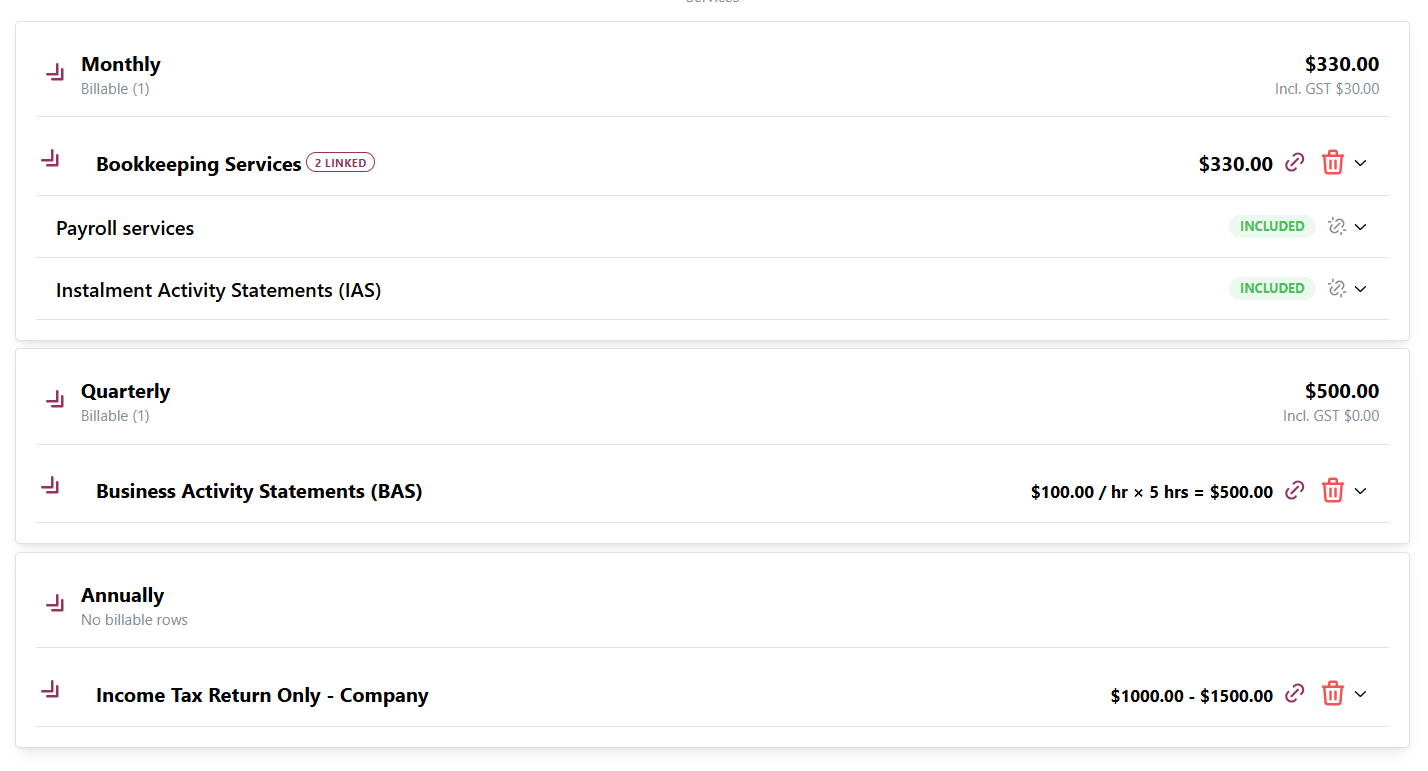Image resolution: width=1428 pixels, height=771 pixels.
Task: Delete Business Activity Statements (BAS) row
Action: point(1332,491)
